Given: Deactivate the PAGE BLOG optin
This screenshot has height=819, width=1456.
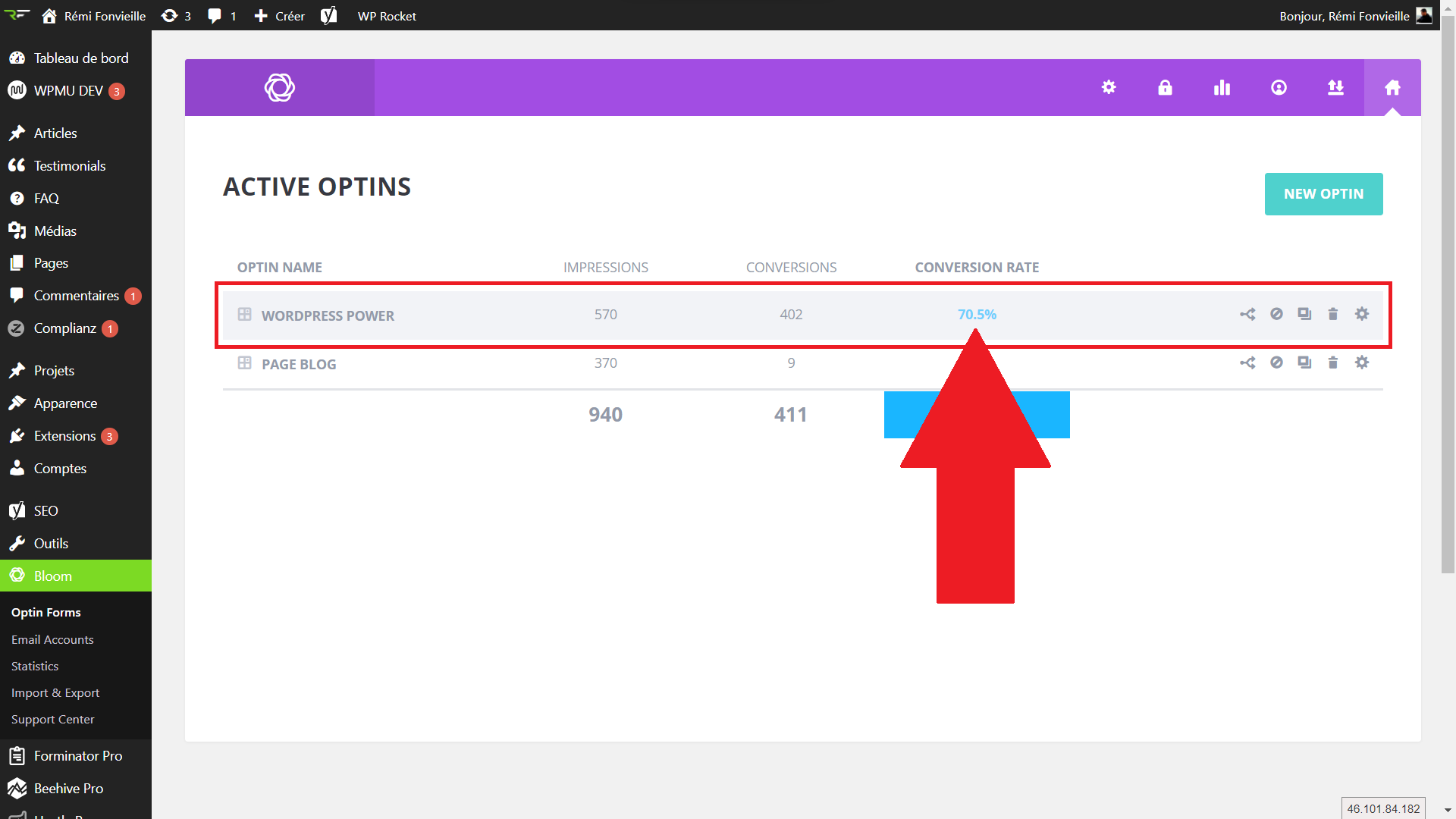Looking at the screenshot, I should 1276,362.
